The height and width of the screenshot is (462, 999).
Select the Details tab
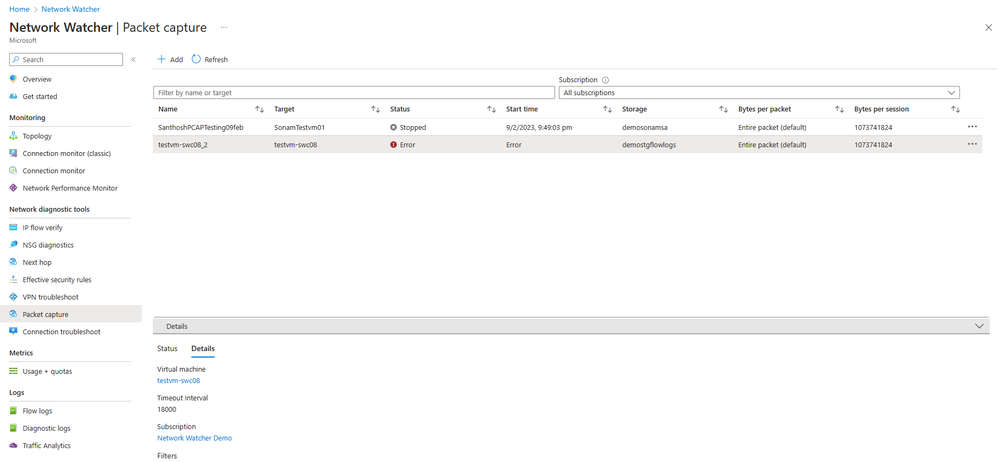[x=203, y=349]
